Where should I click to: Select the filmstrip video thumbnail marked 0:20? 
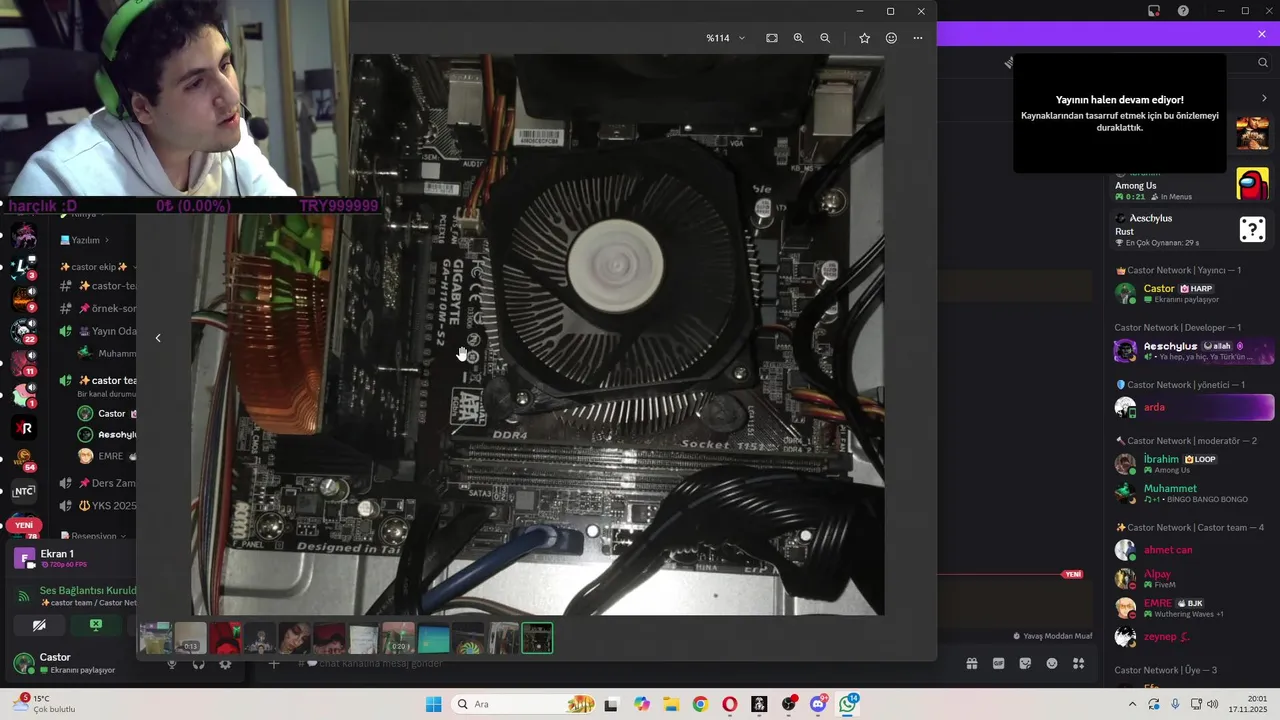[x=398, y=638]
